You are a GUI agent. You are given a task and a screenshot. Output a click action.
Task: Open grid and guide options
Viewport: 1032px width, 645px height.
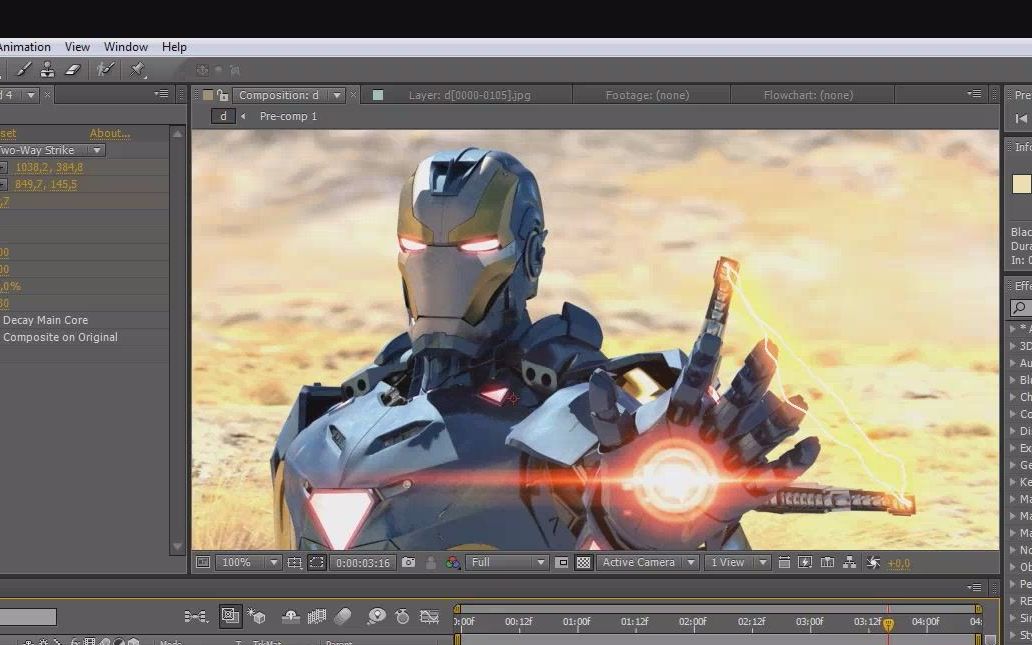pos(295,563)
